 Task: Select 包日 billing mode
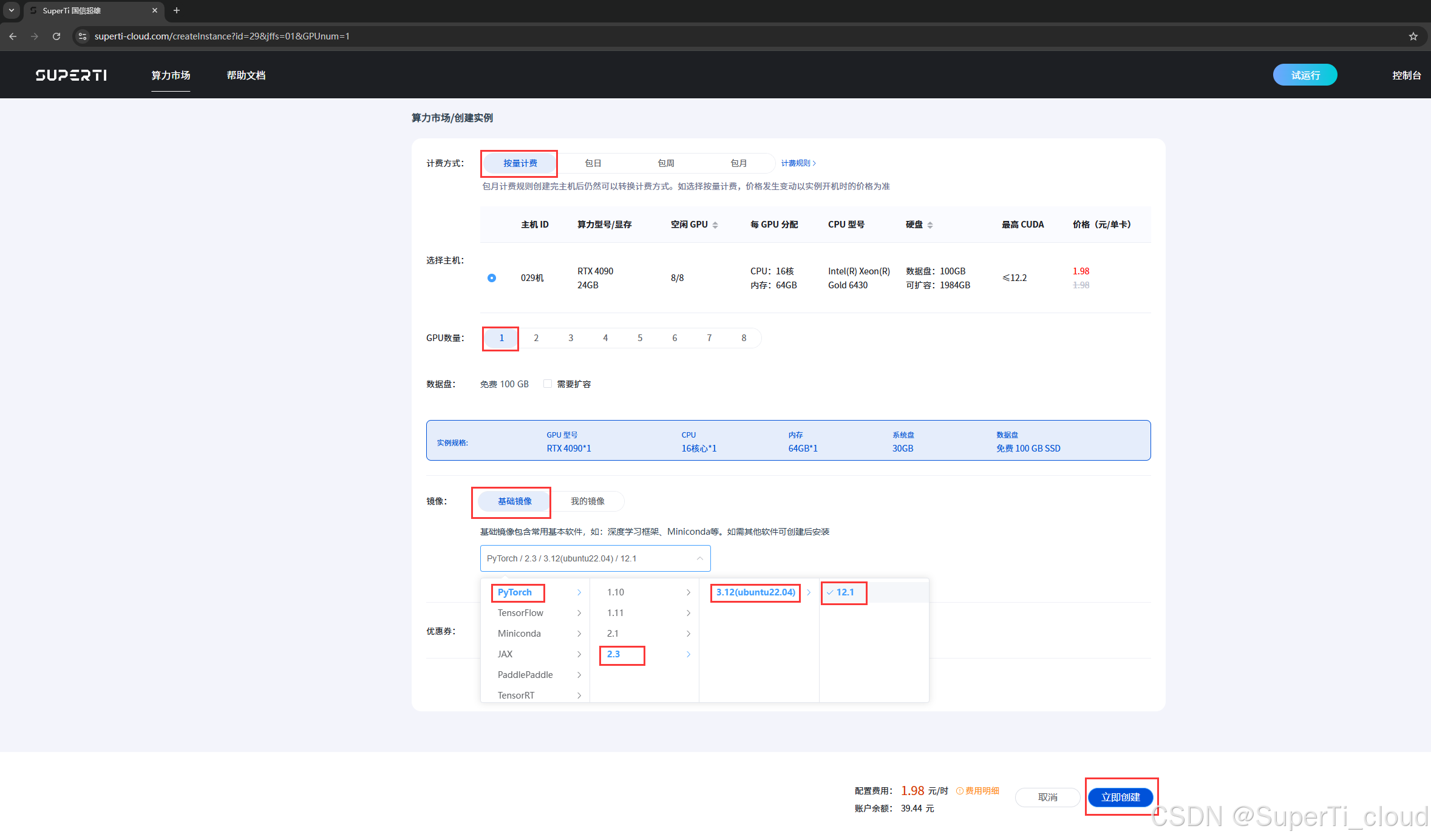593,163
